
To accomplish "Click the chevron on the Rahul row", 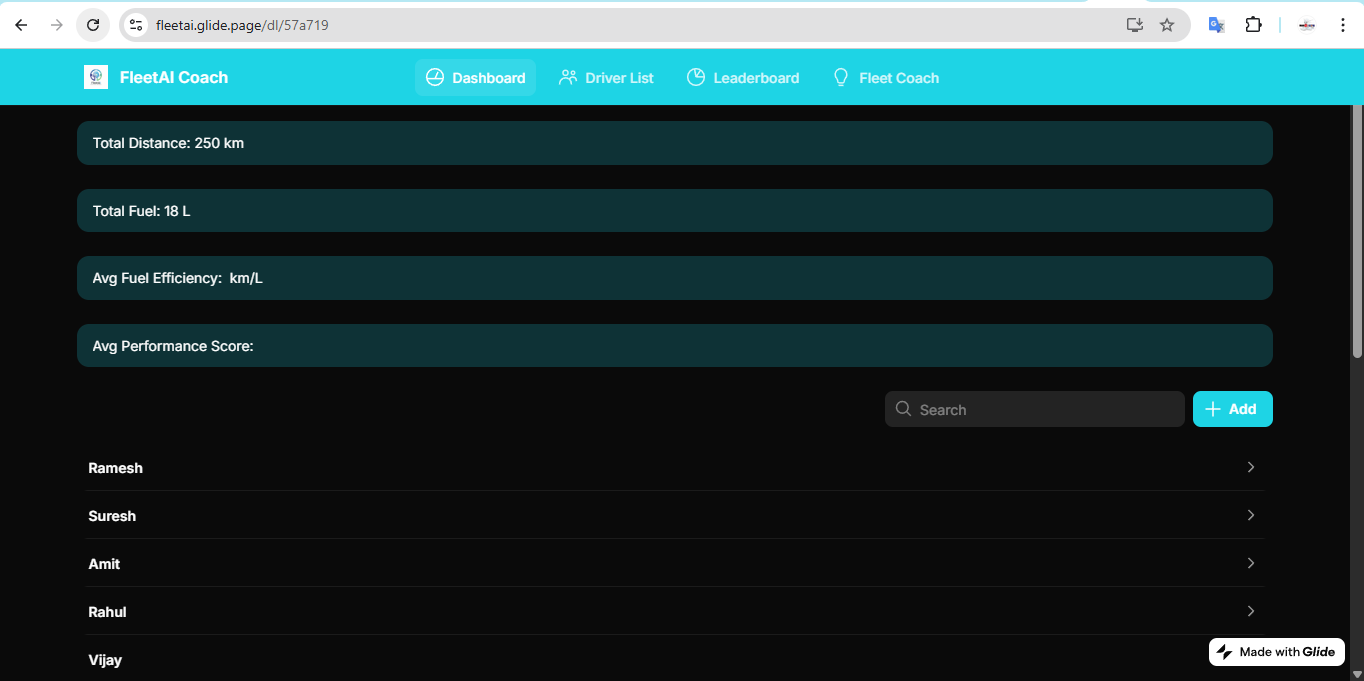I will [1251, 611].
